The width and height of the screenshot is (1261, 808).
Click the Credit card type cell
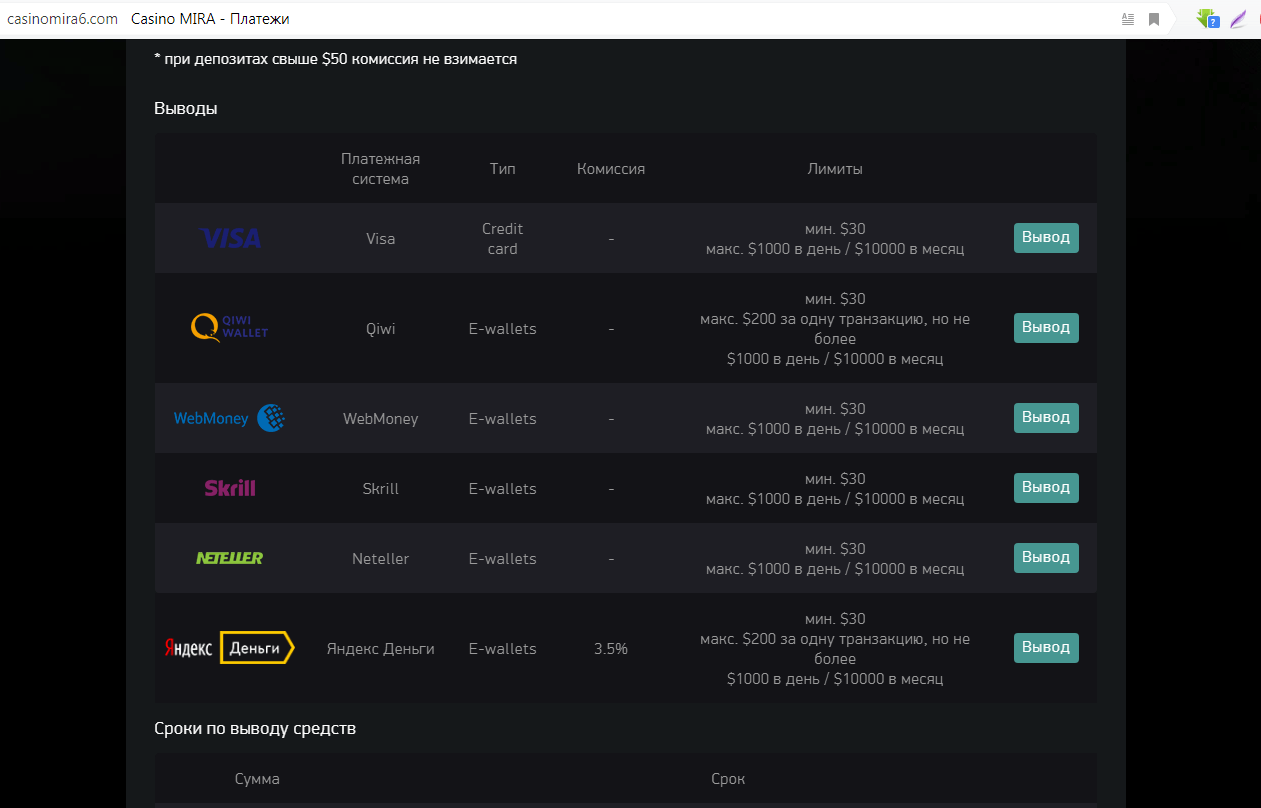(503, 239)
